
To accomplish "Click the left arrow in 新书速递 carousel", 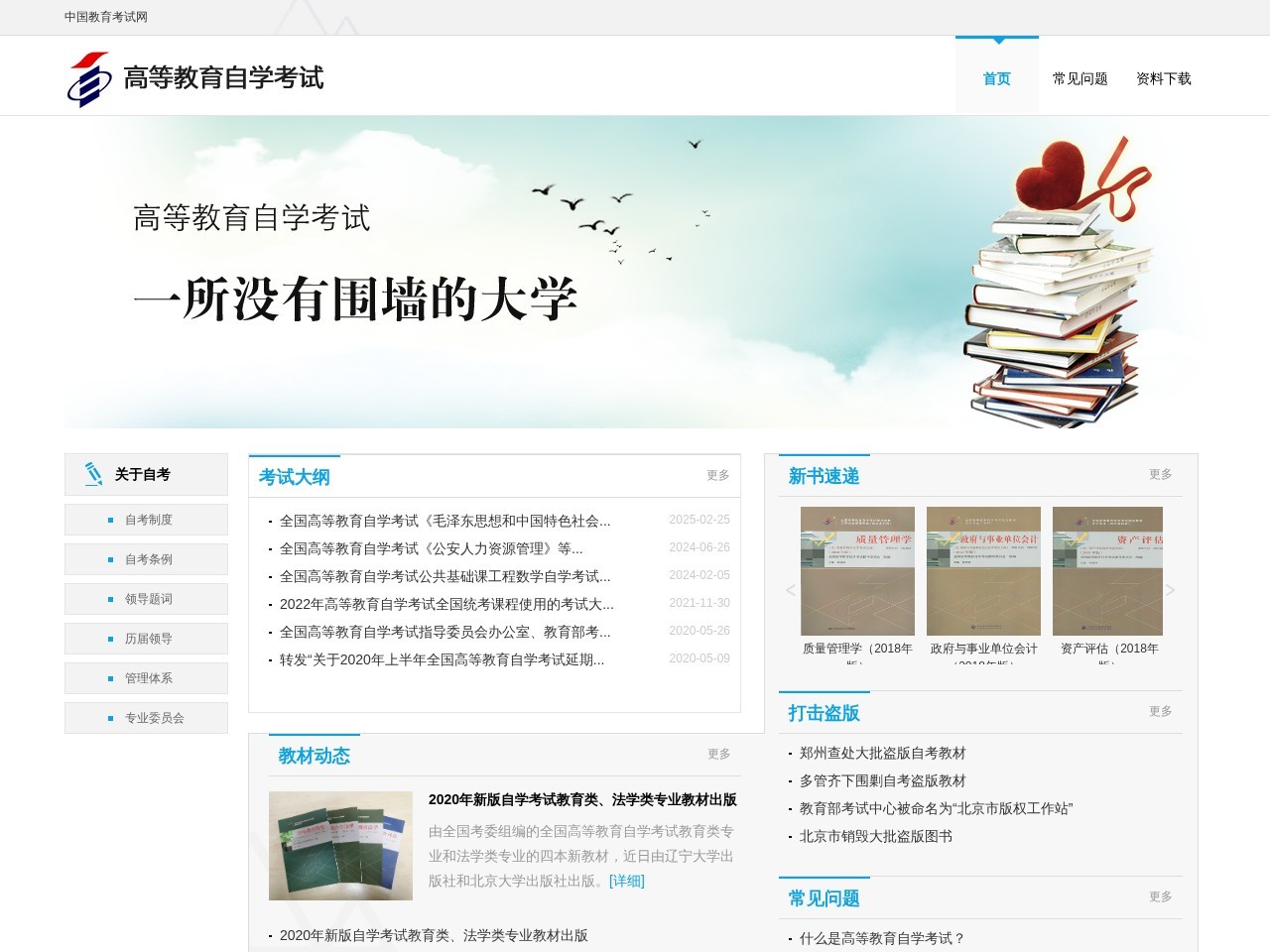I will (x=790, y=589).
